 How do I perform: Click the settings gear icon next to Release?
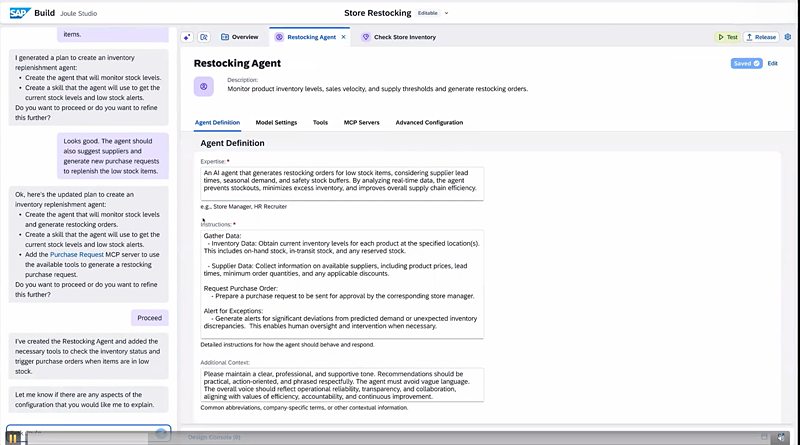click(x=788, y=37)
